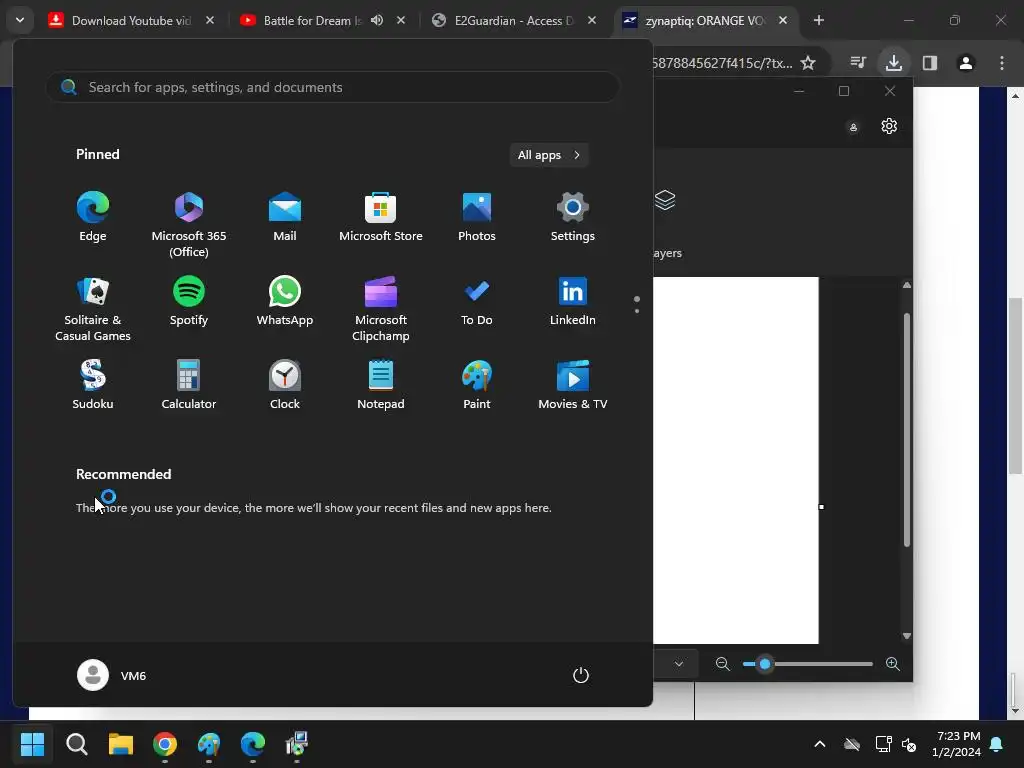Open the VM6 user account menu
The image size is (1024, 768).
click(112, 675)
